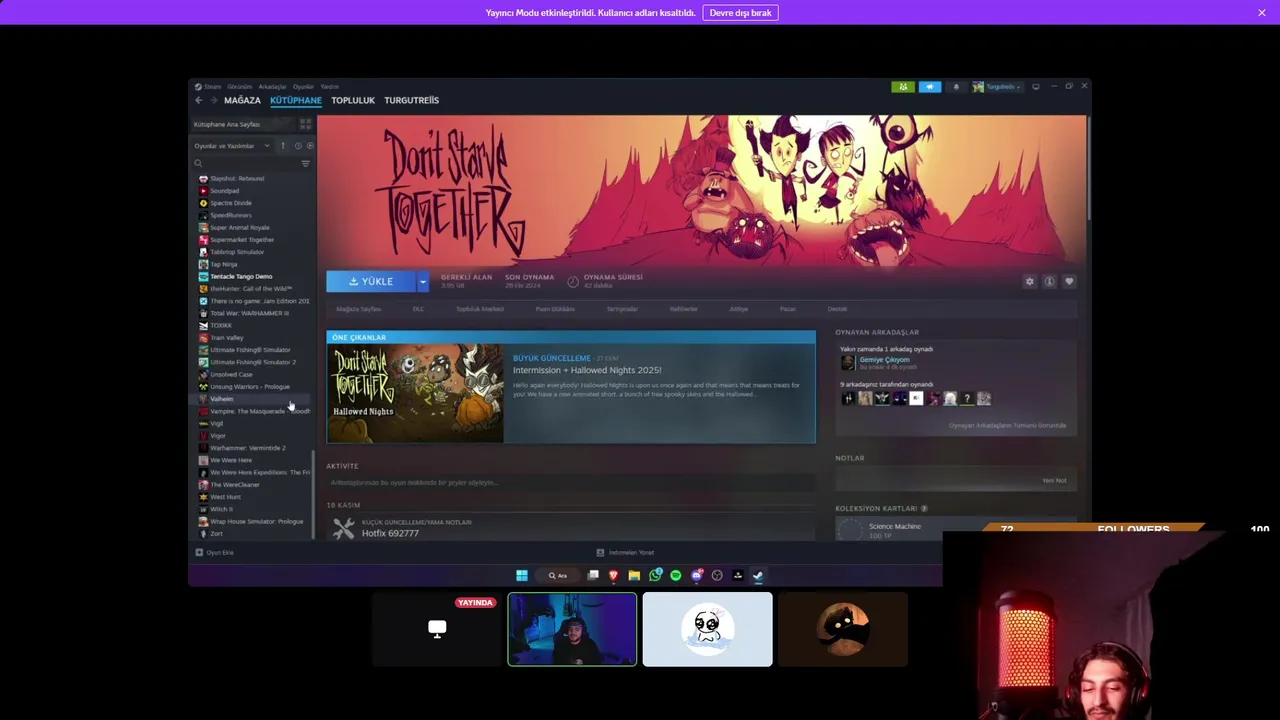Click Yeni Not in notes section

coord(1054,481)
